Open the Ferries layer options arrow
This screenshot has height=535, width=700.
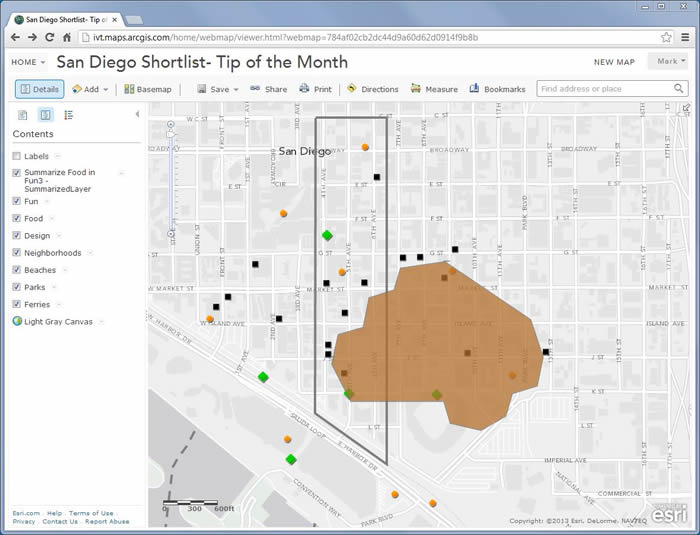[x=59, y=305]
